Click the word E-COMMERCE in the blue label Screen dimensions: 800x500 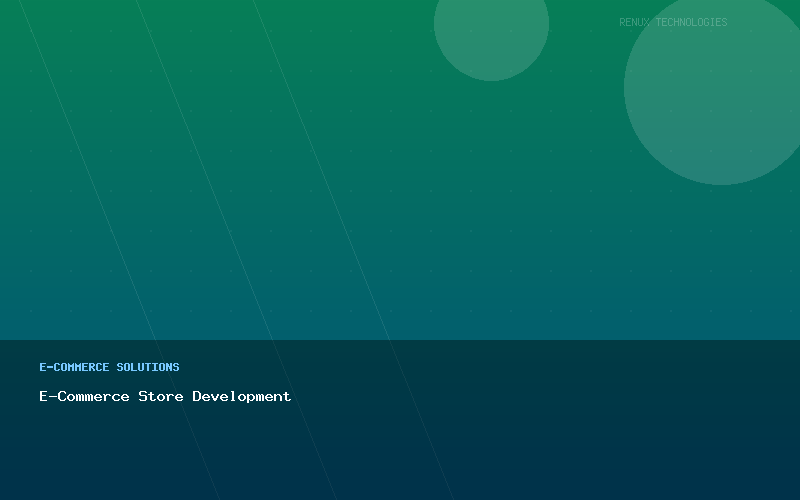pos(74,367)
